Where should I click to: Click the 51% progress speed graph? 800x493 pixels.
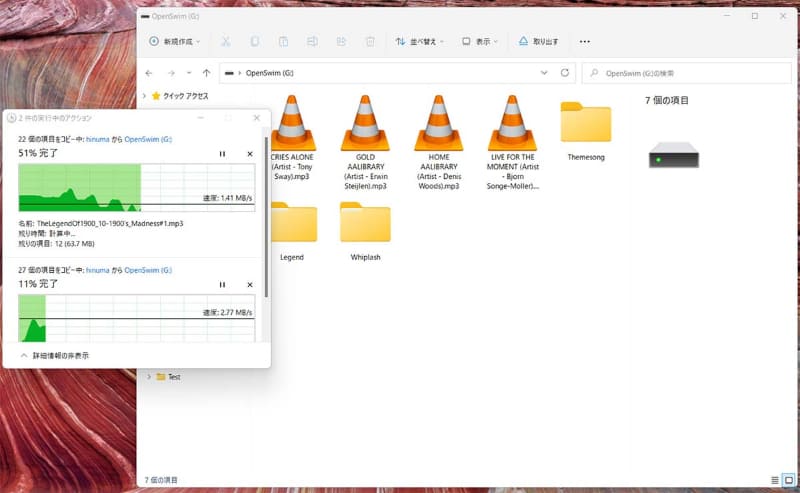(x=137, y=187)
